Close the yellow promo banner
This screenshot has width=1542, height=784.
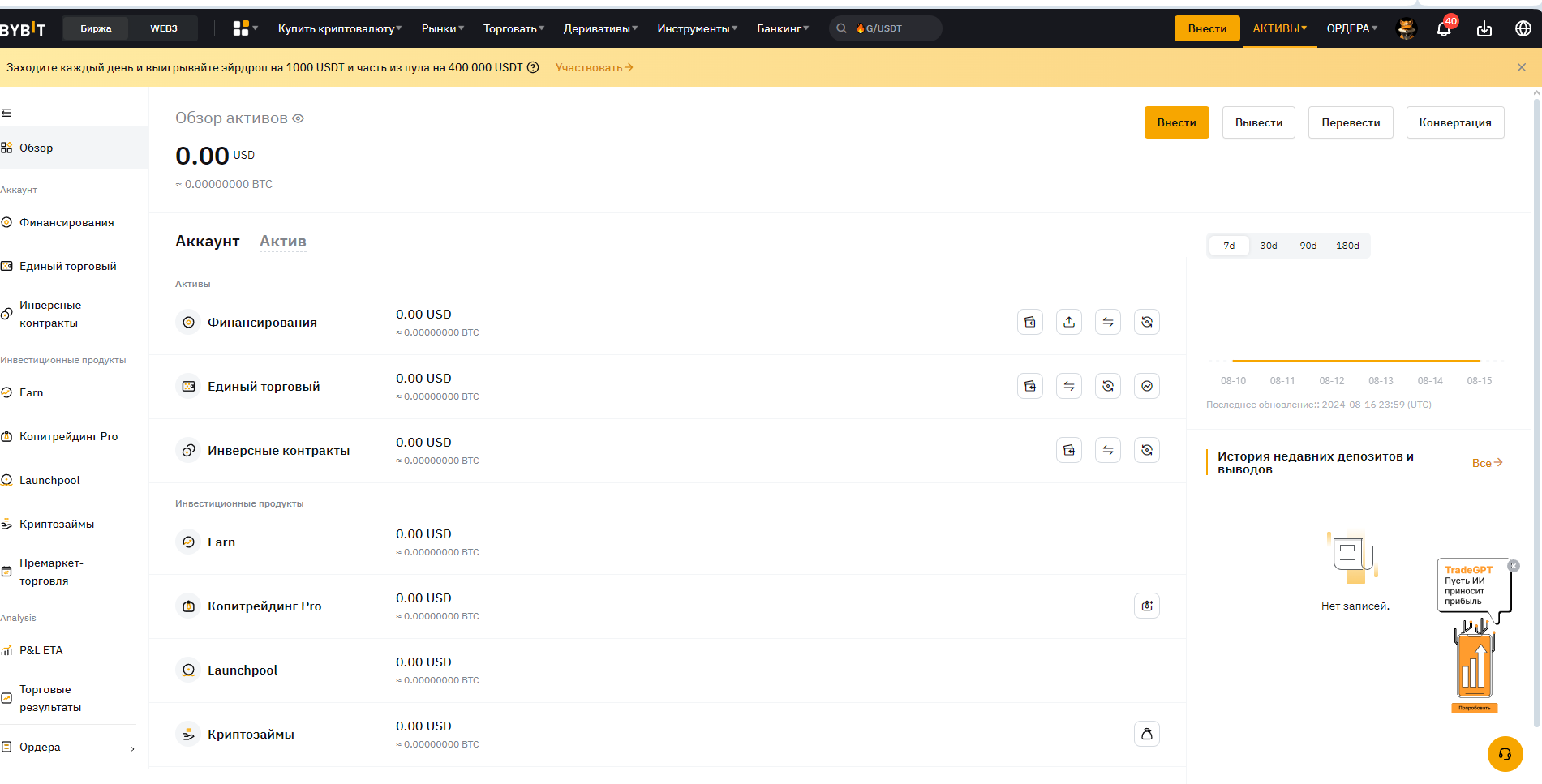[x=1522, y=67]
